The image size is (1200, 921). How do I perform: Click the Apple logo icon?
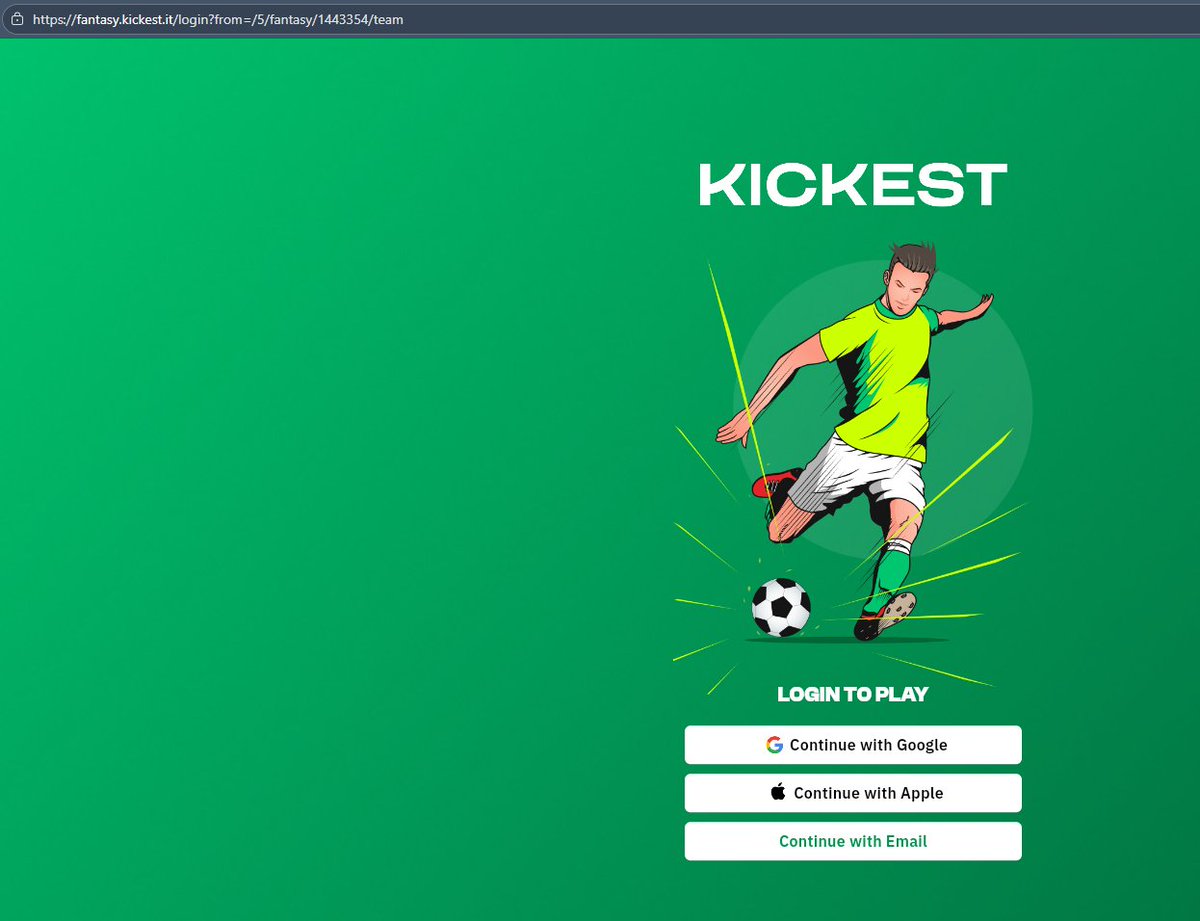(778, 792)
